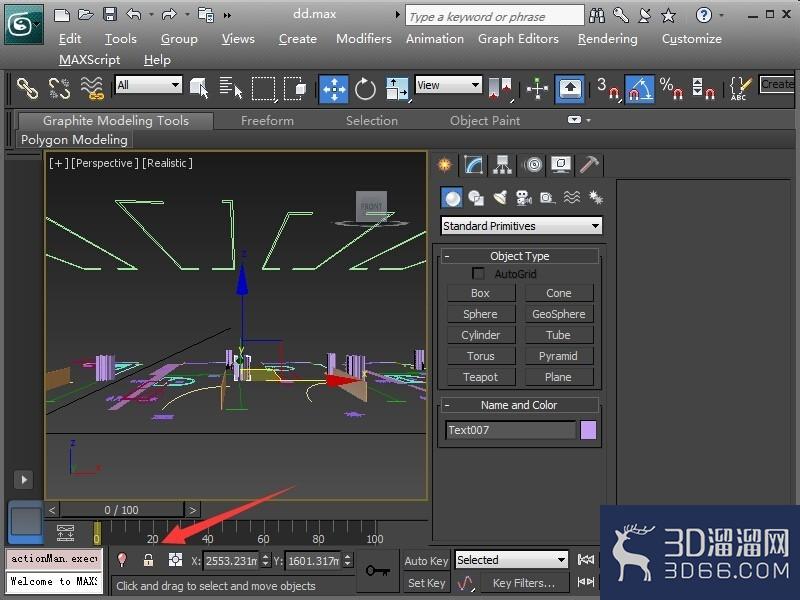Toggle the 3D Snaps button

click(x=607, y=89)
